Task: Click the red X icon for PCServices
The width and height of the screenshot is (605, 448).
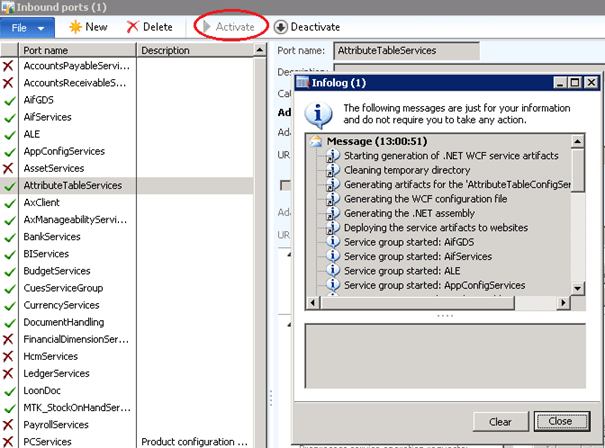Action: click(x=8, y=442)
